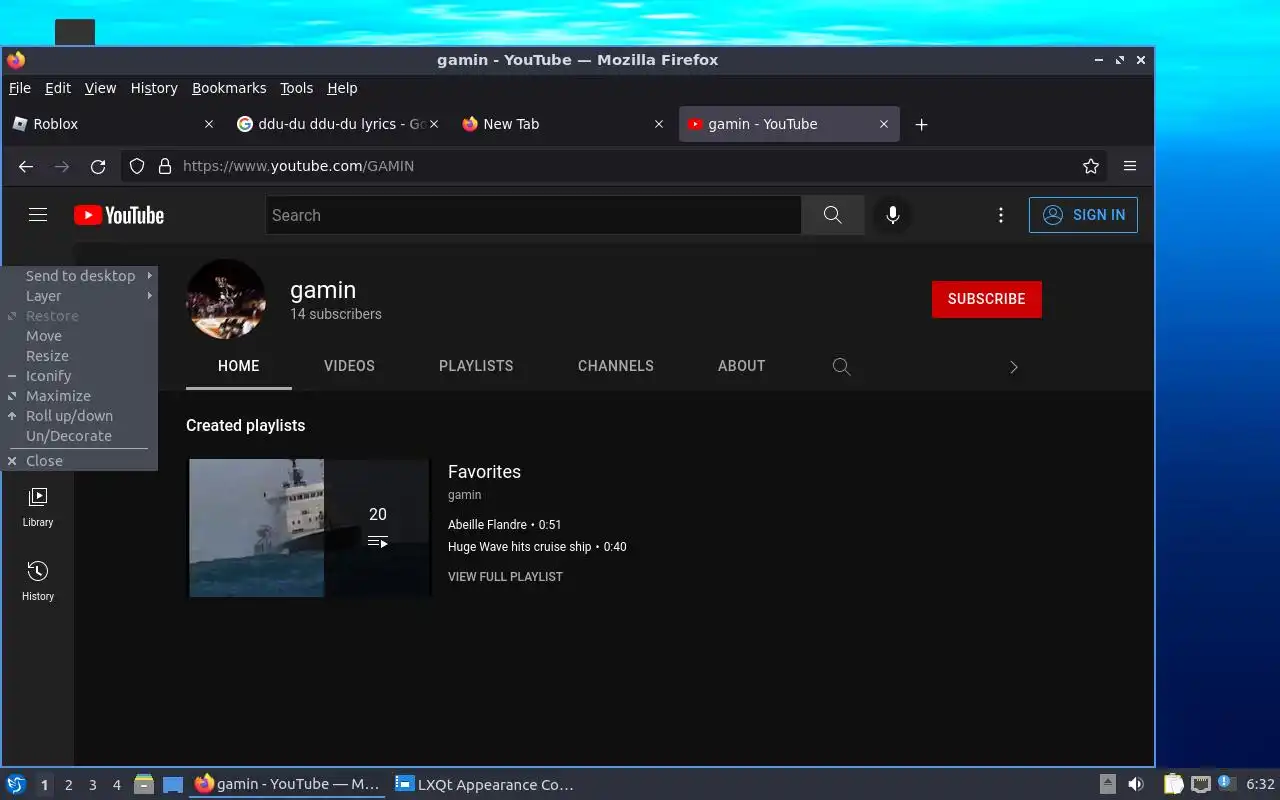The height and width of the screenshot is (800, 1280).
Task: Open the History sidebar item
Action: click(x=38, y=581)
